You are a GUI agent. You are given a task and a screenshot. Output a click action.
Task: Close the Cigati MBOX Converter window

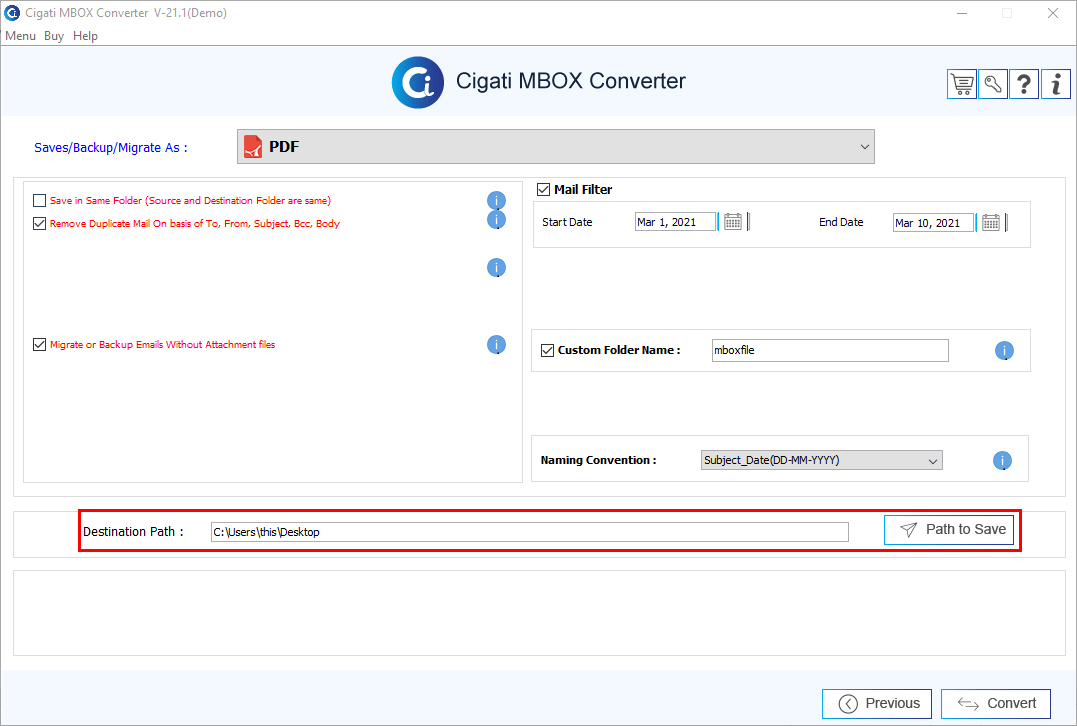pyautogui.click(x=1052, y=13)
